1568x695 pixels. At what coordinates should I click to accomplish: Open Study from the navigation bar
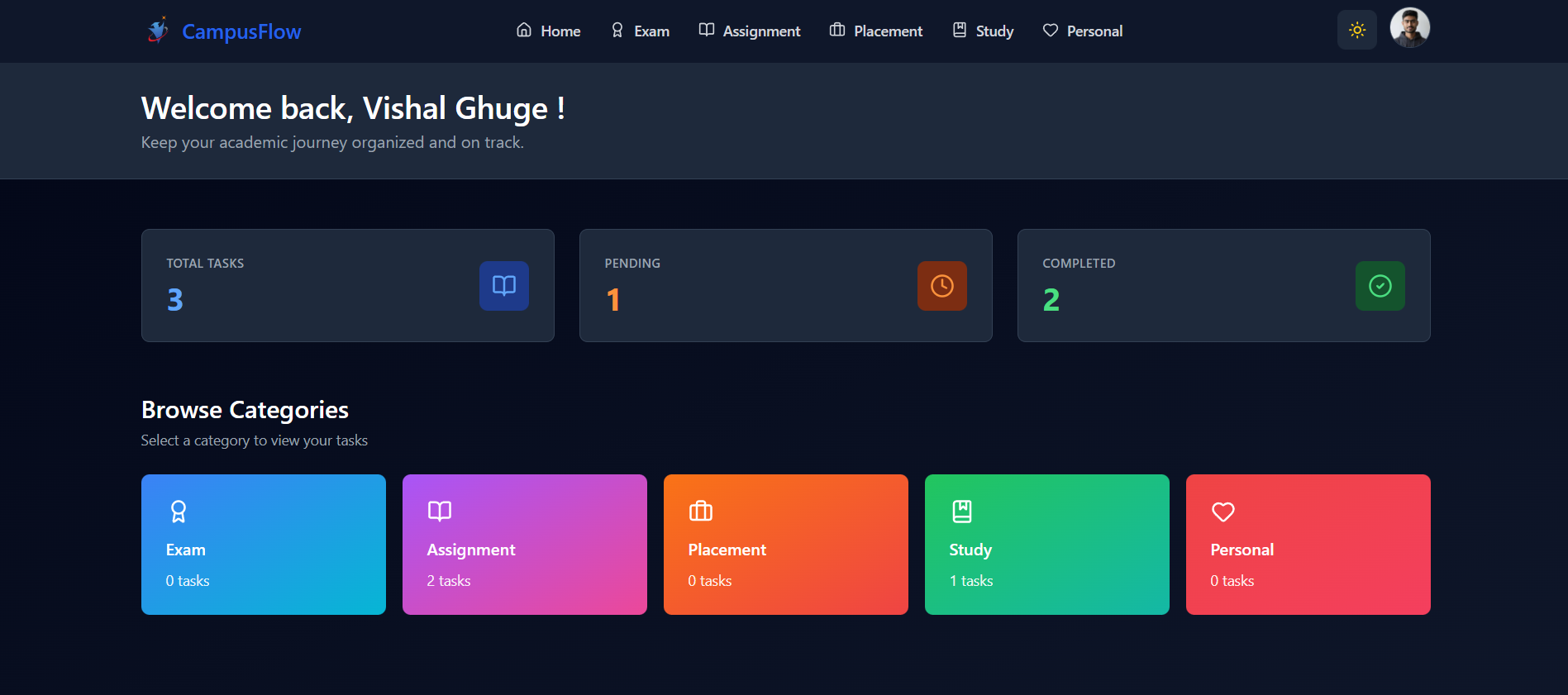[983, 31]
